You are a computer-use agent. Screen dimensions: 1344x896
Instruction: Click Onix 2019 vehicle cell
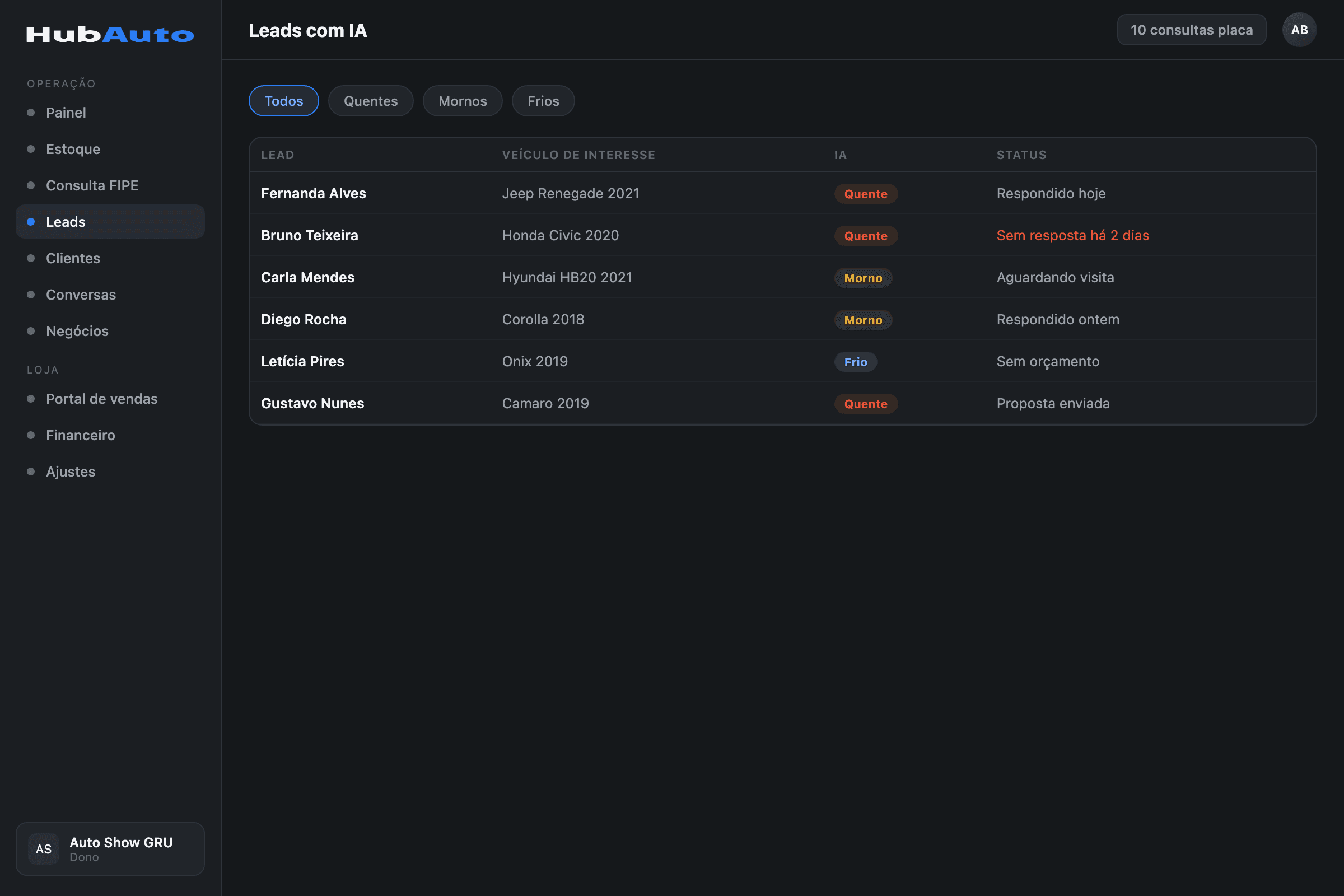coord(535,361)
